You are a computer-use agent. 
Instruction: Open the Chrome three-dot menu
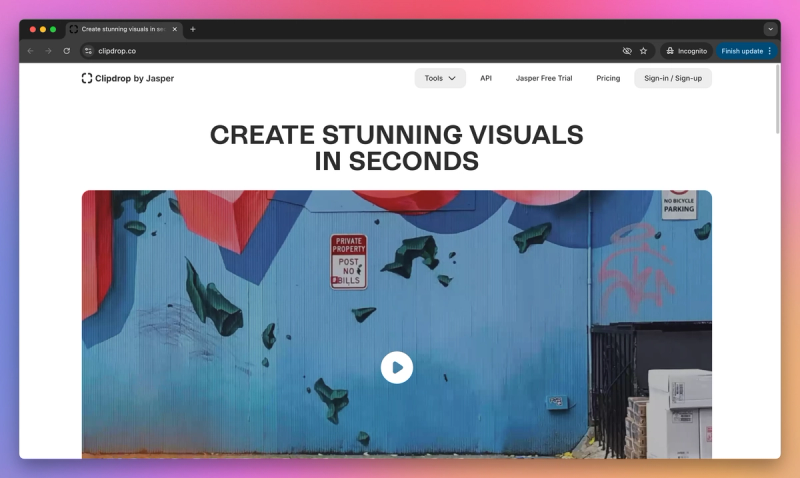tap(770, 51)
